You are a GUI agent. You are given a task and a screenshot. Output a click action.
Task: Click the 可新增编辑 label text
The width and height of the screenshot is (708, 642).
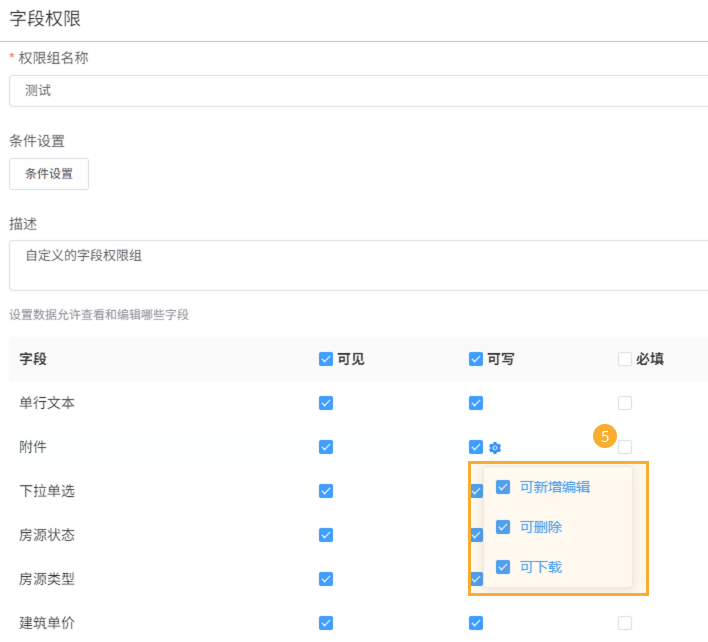(555, 487)
